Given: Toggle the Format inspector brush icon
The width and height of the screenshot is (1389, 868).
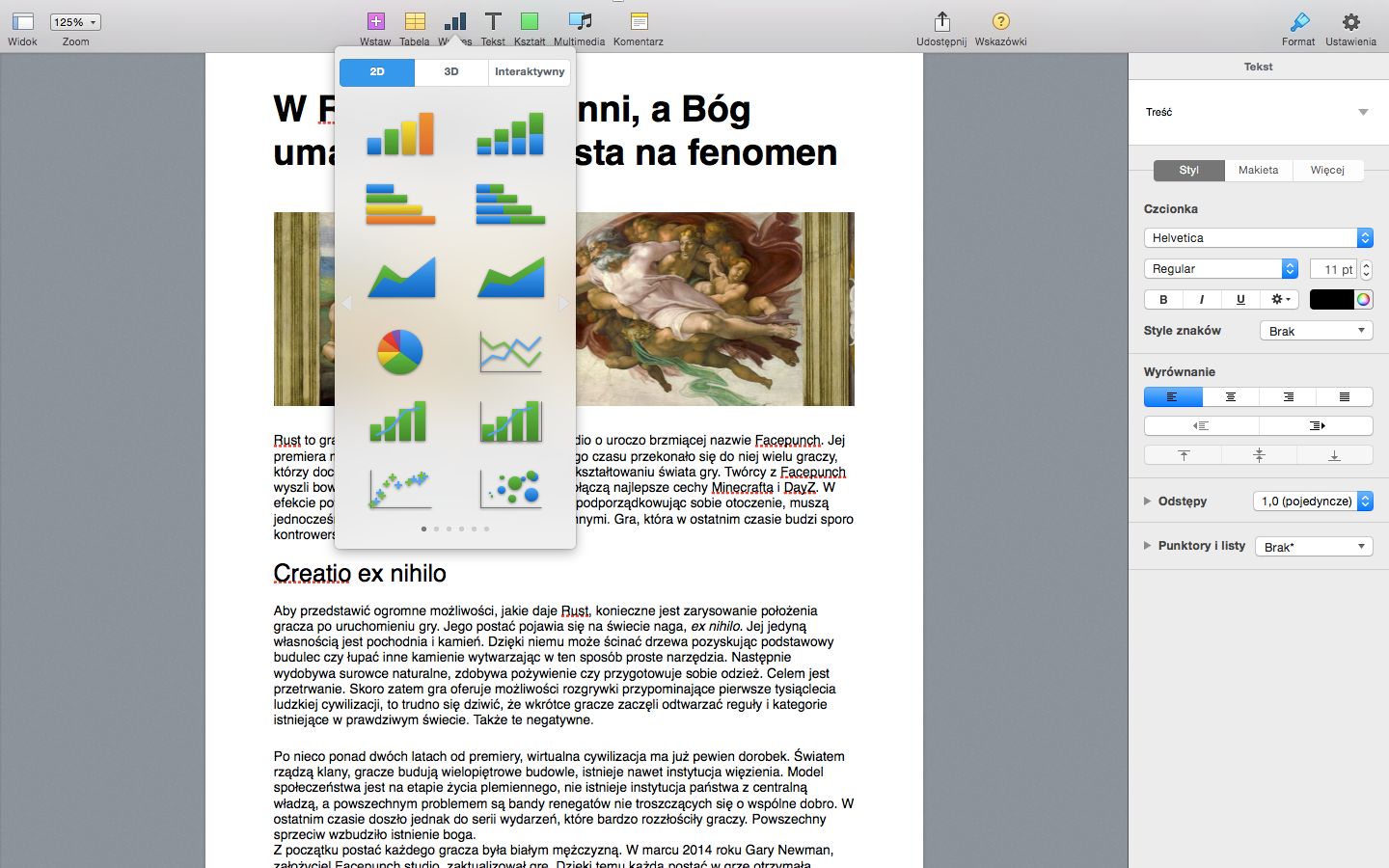Looking at the screenshot, I should point(1299,21).
